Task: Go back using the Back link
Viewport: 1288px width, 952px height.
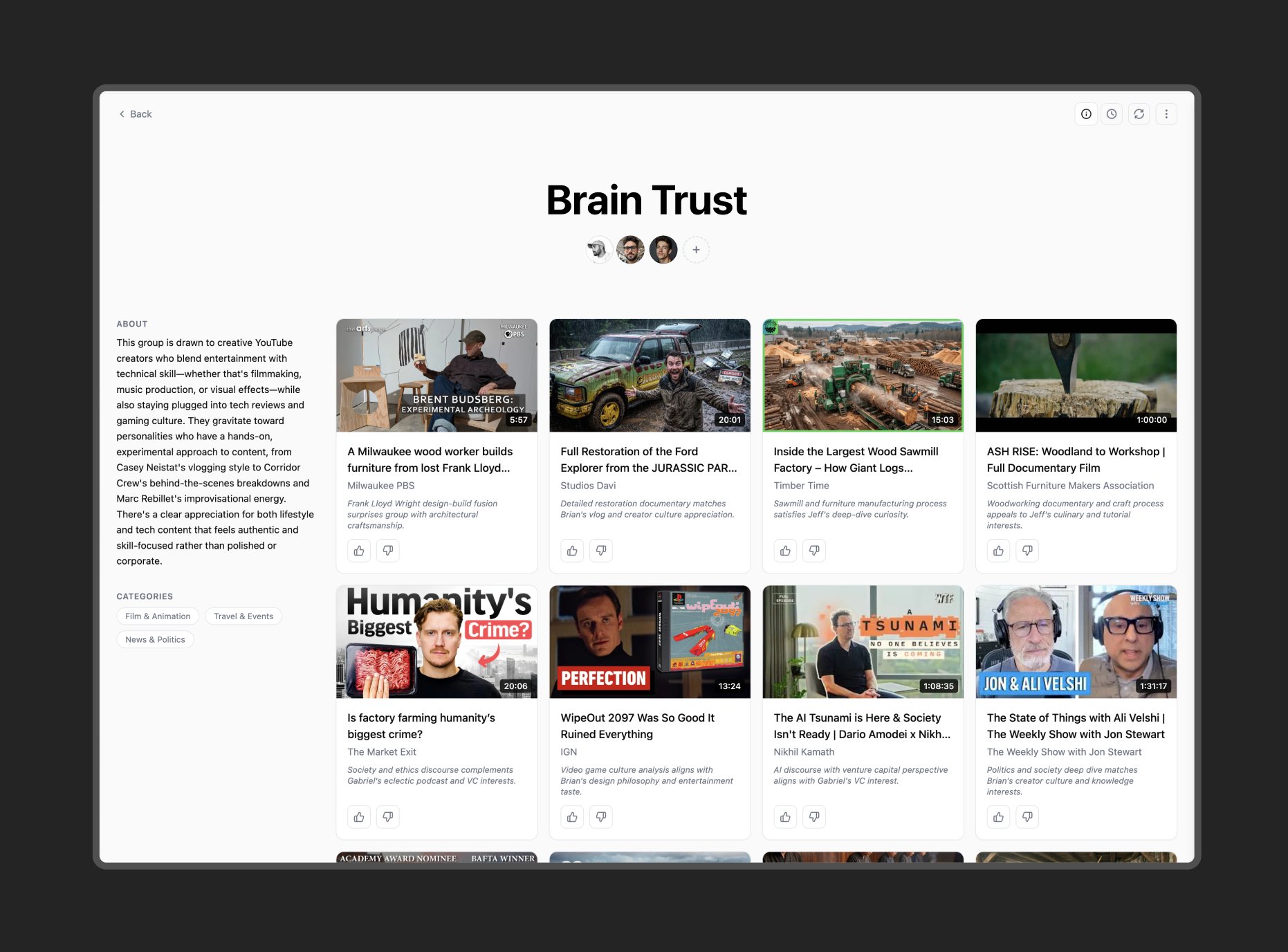Action: click(x=136, y=114)
